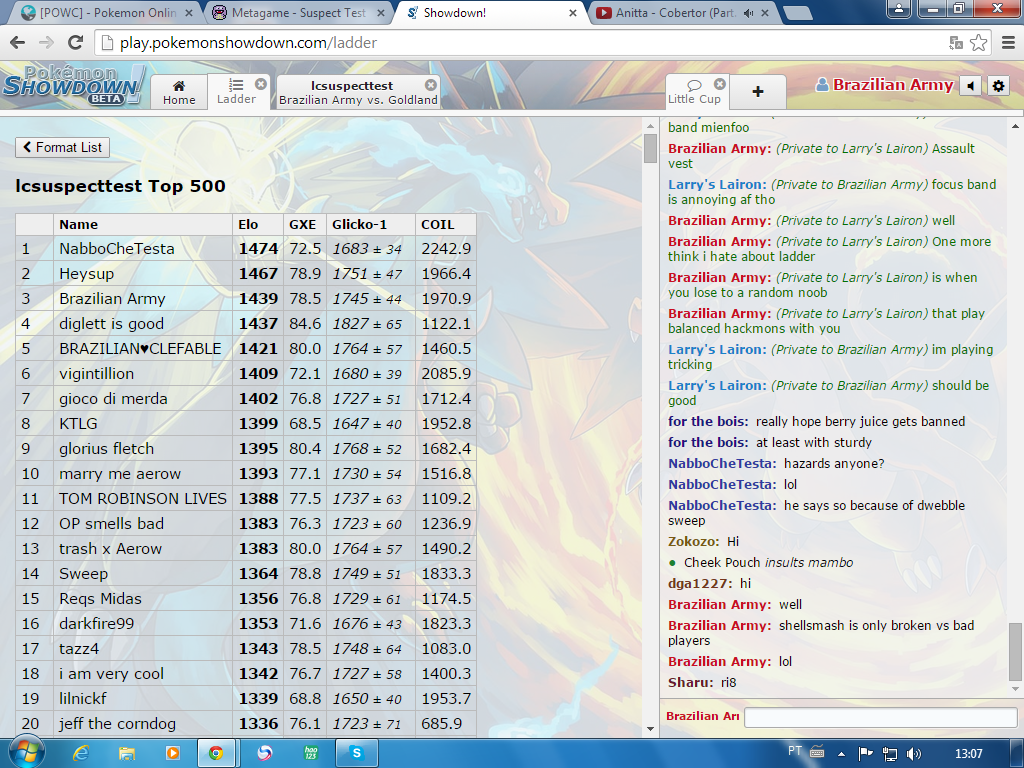The image size is (1024, 768).
Task: Switch to Chrome in the taskbar
Action: [x=216, y=753]
